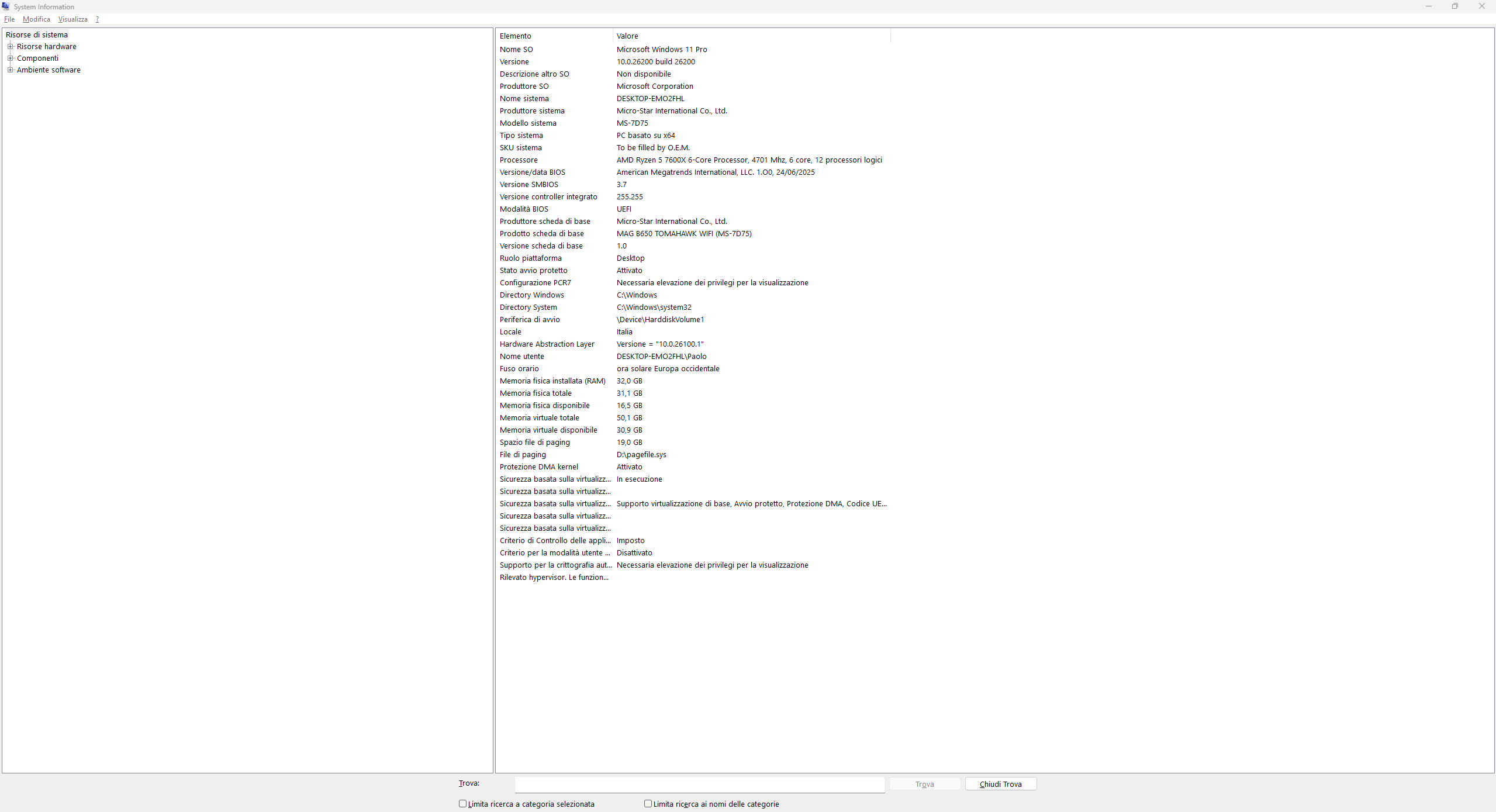Select Risorse di sistema root item
The image size is (1496, 812).
click(37, 34)
